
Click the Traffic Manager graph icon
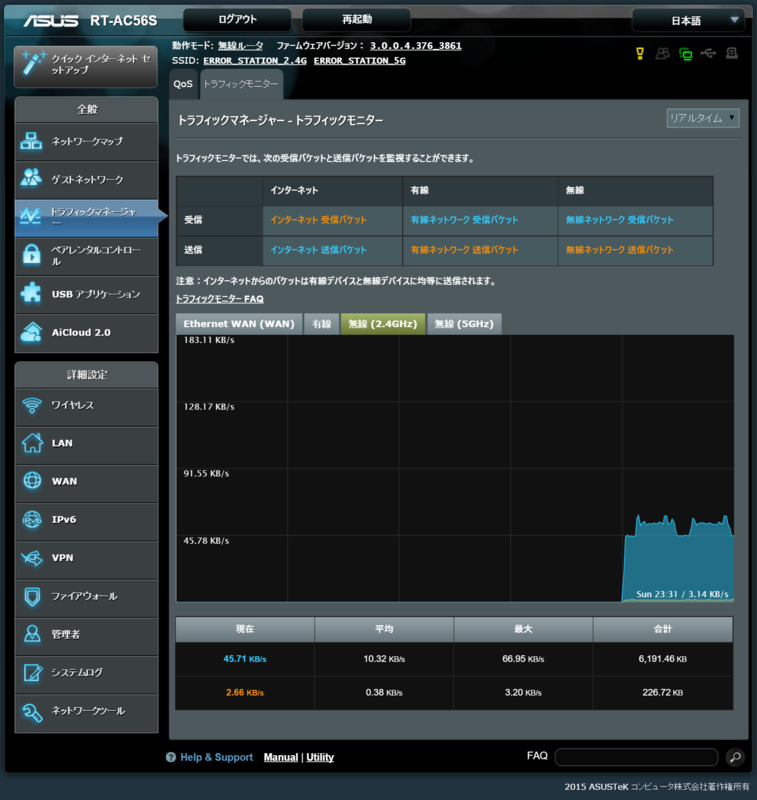coord(30,216)
